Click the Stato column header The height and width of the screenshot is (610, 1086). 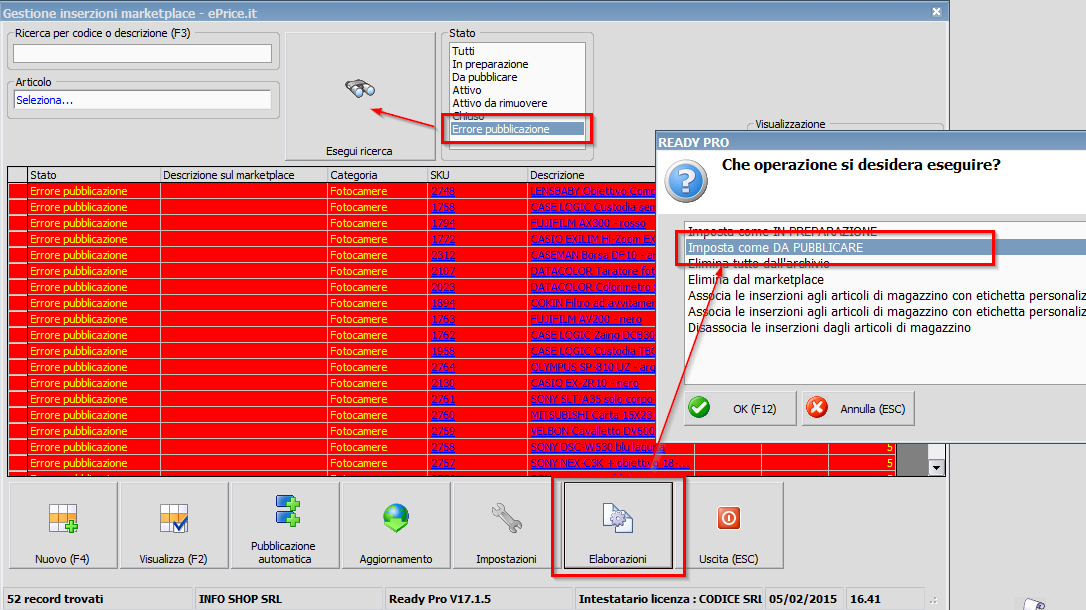pos(94,175)
